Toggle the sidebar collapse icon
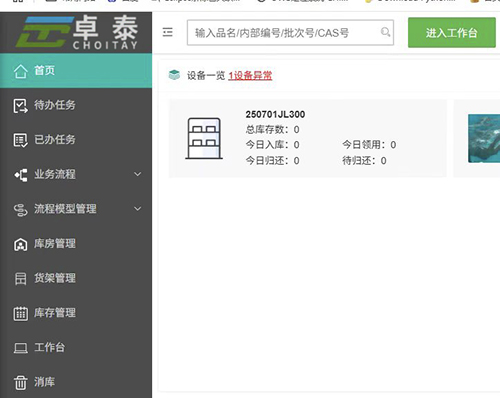Viewport: 500px width, 398px height. [168, 32]
